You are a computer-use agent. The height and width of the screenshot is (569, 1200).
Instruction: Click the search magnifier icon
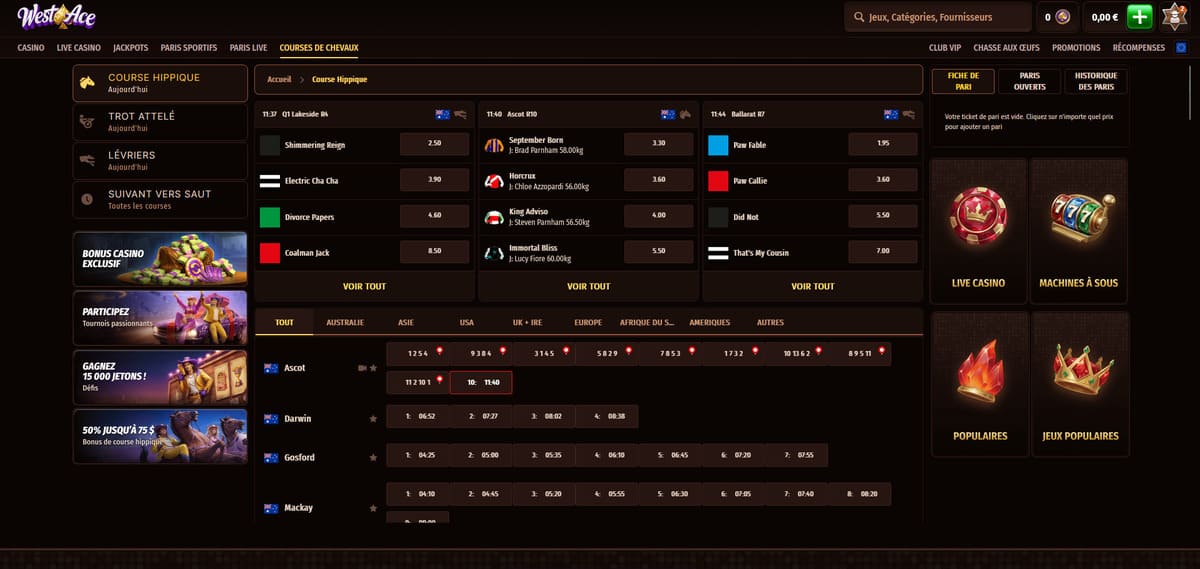click(x=859, y=17)
